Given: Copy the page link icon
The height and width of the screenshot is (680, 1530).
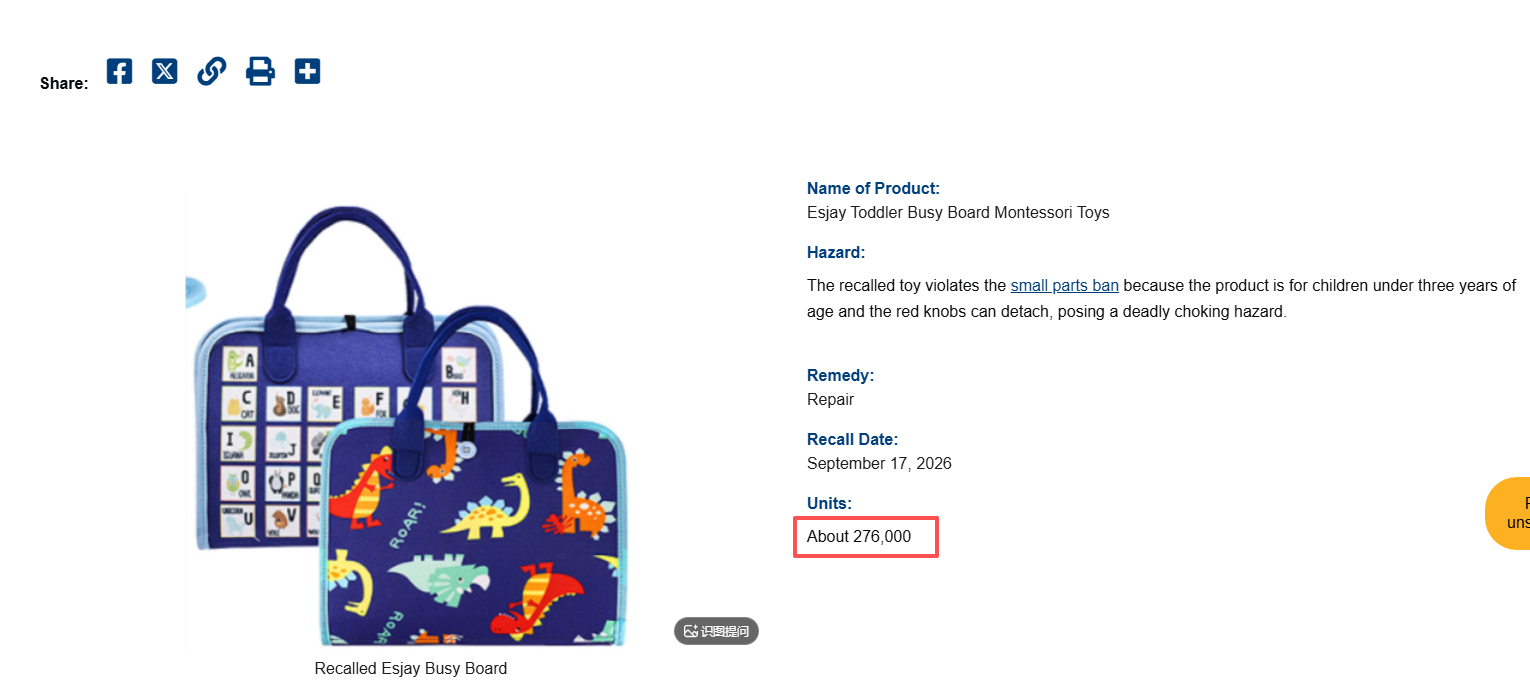Looking at the screenshot, I should click(211, 72).
